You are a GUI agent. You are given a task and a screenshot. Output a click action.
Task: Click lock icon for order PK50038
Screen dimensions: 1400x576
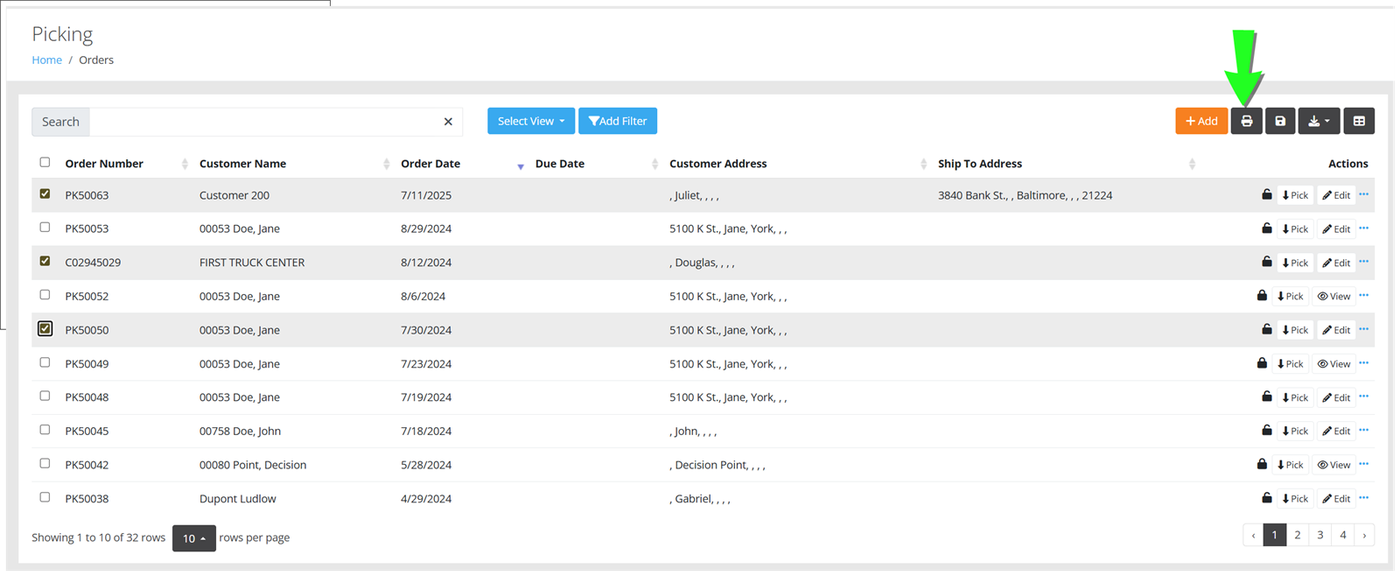pos(1267,498)
